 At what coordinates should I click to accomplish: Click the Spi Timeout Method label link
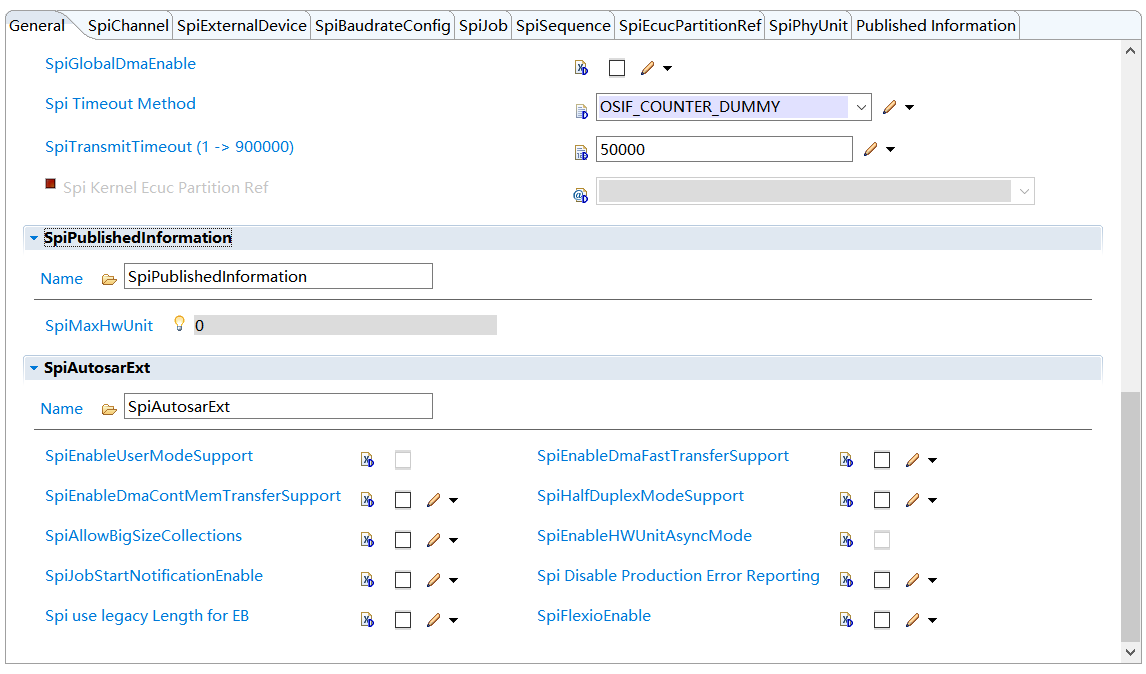[x=120, y=104]
